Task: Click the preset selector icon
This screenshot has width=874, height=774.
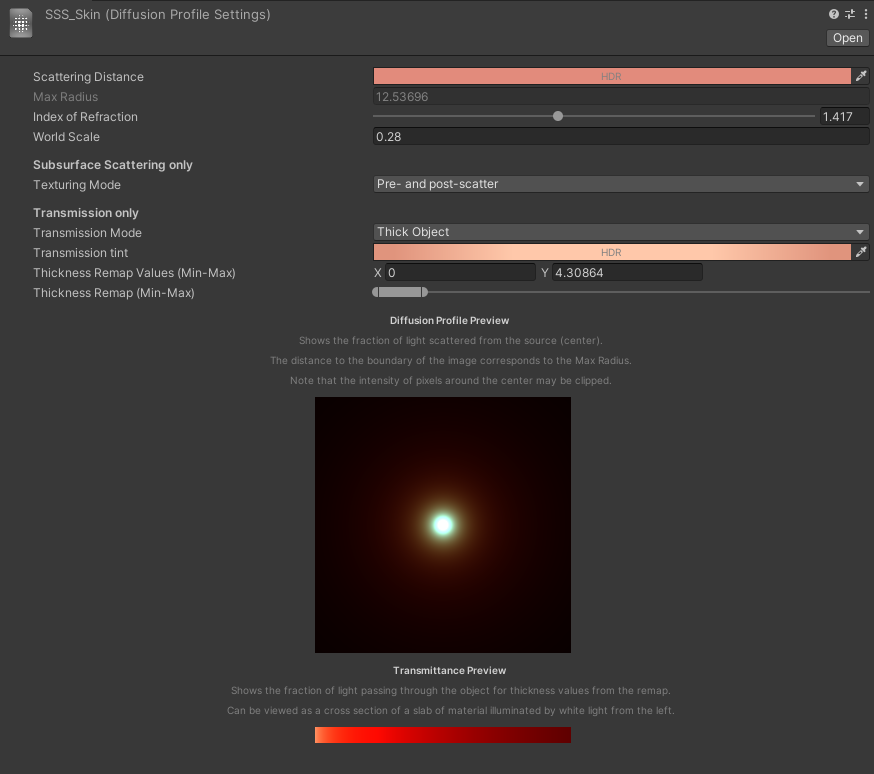Action: 849,14
